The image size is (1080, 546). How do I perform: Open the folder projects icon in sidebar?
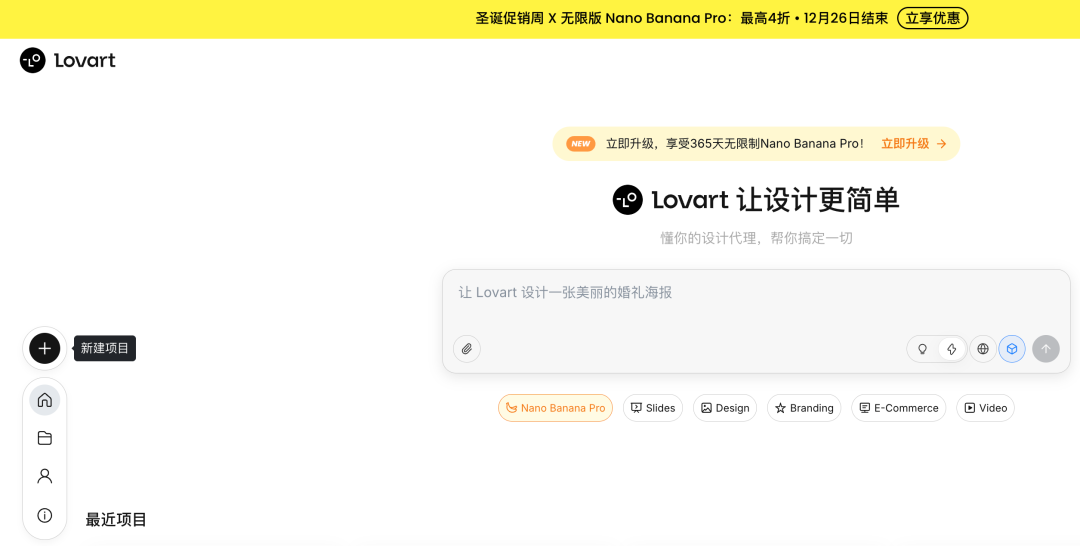point(45,438)
